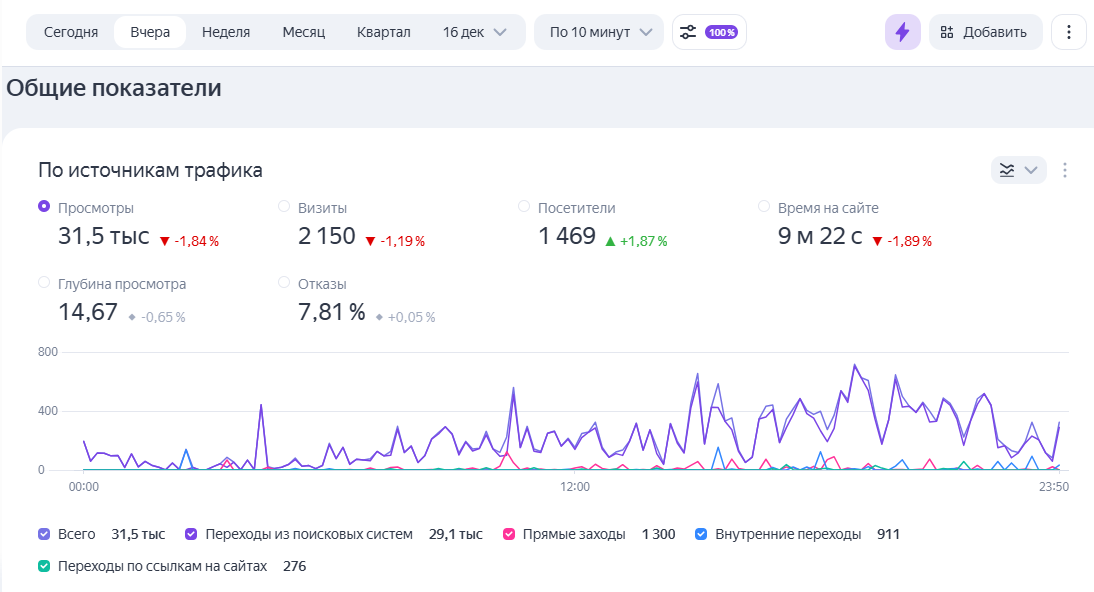Toggle the Внутренние переходы legend checkbox

tap(701, 534)
